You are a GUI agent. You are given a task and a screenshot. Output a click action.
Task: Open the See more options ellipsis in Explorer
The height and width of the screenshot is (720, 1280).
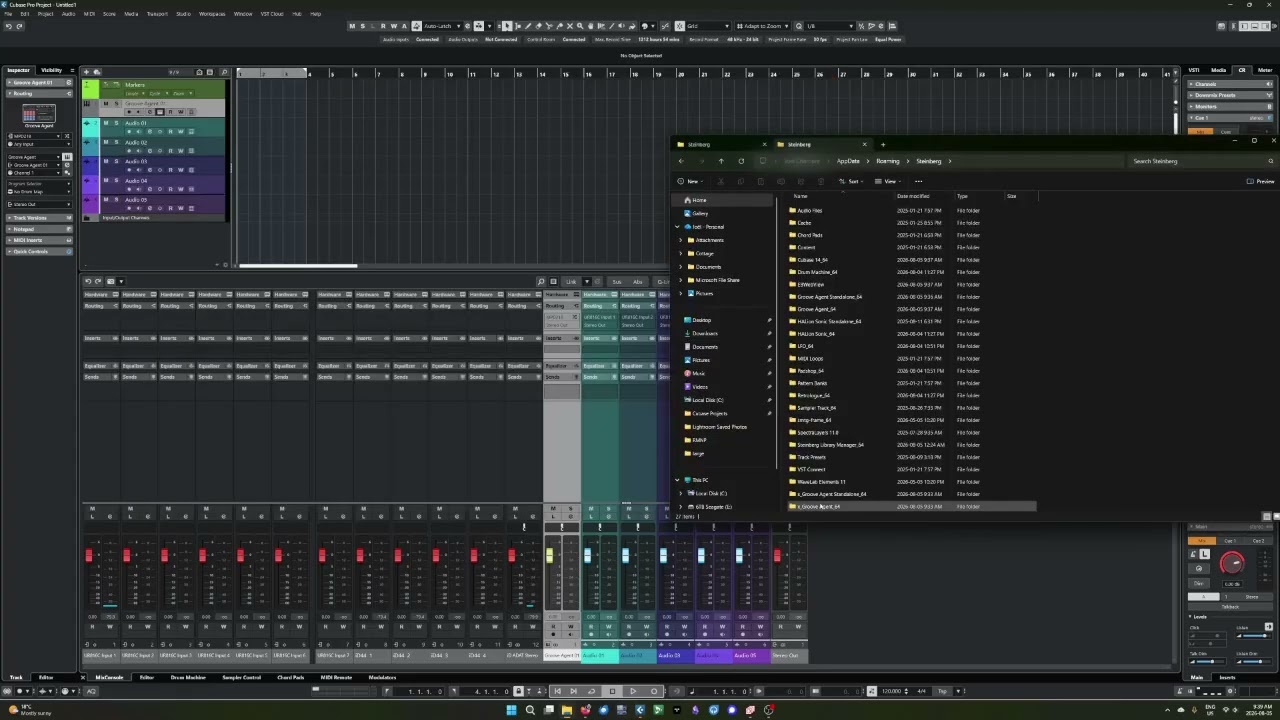(918, 181)
